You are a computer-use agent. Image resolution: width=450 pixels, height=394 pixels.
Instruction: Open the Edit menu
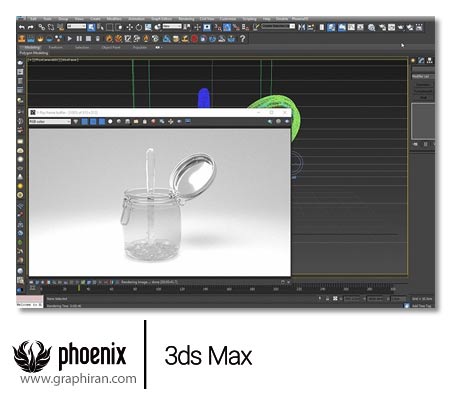[x=33, y=19]
